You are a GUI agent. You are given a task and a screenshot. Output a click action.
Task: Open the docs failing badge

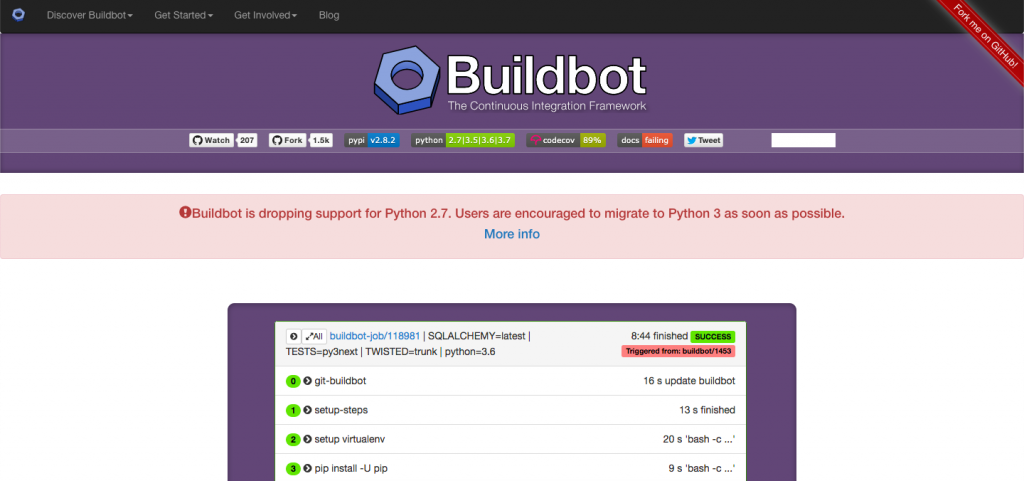[645, 140]
